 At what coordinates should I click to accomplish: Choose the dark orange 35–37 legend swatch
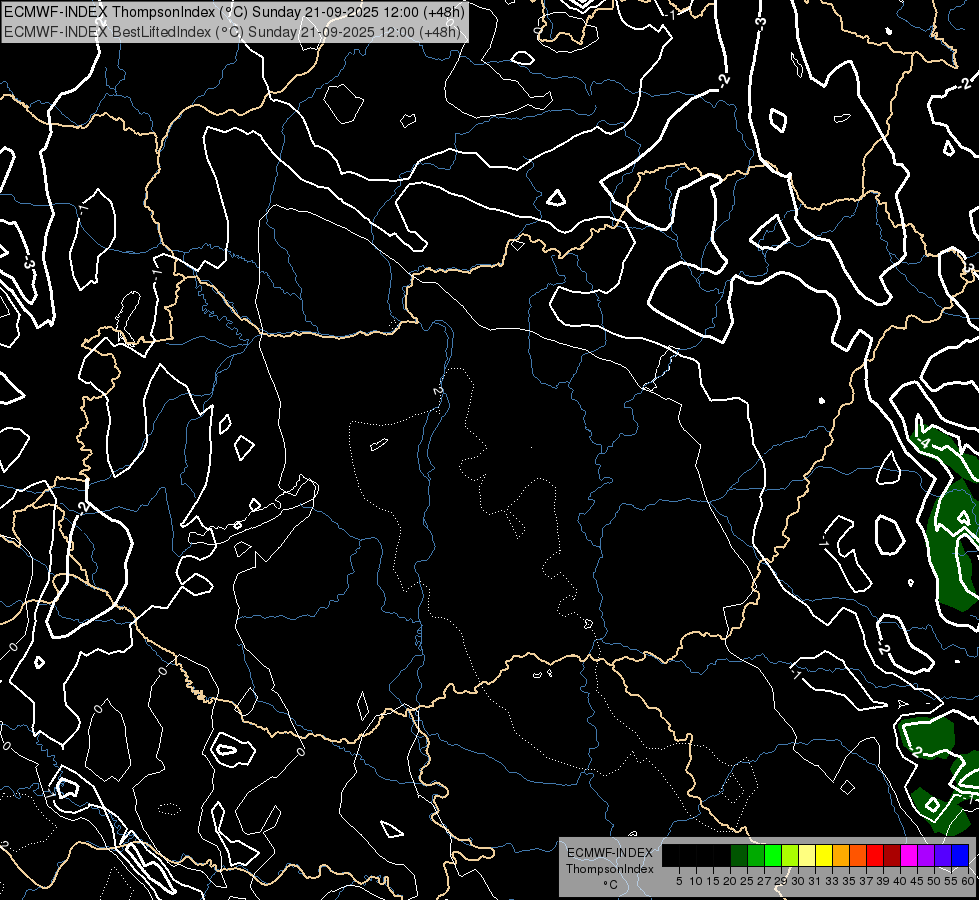[857, 855]
